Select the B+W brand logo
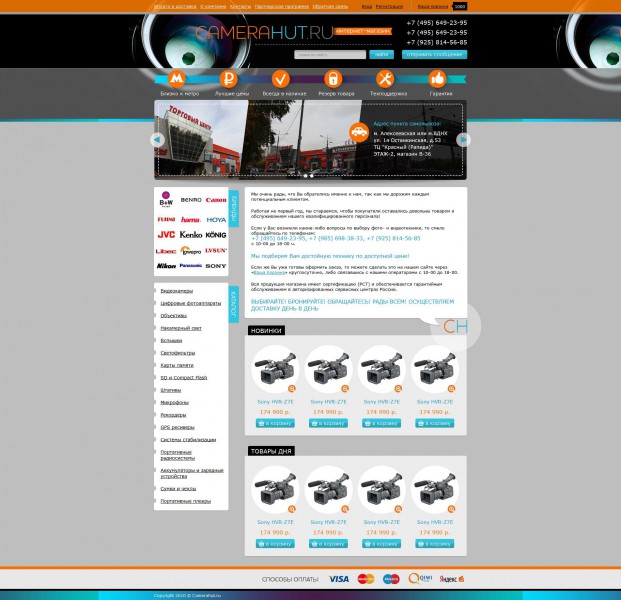Image resolution: width=621 pixels, height=600 pixels. [x=166, y=199]
